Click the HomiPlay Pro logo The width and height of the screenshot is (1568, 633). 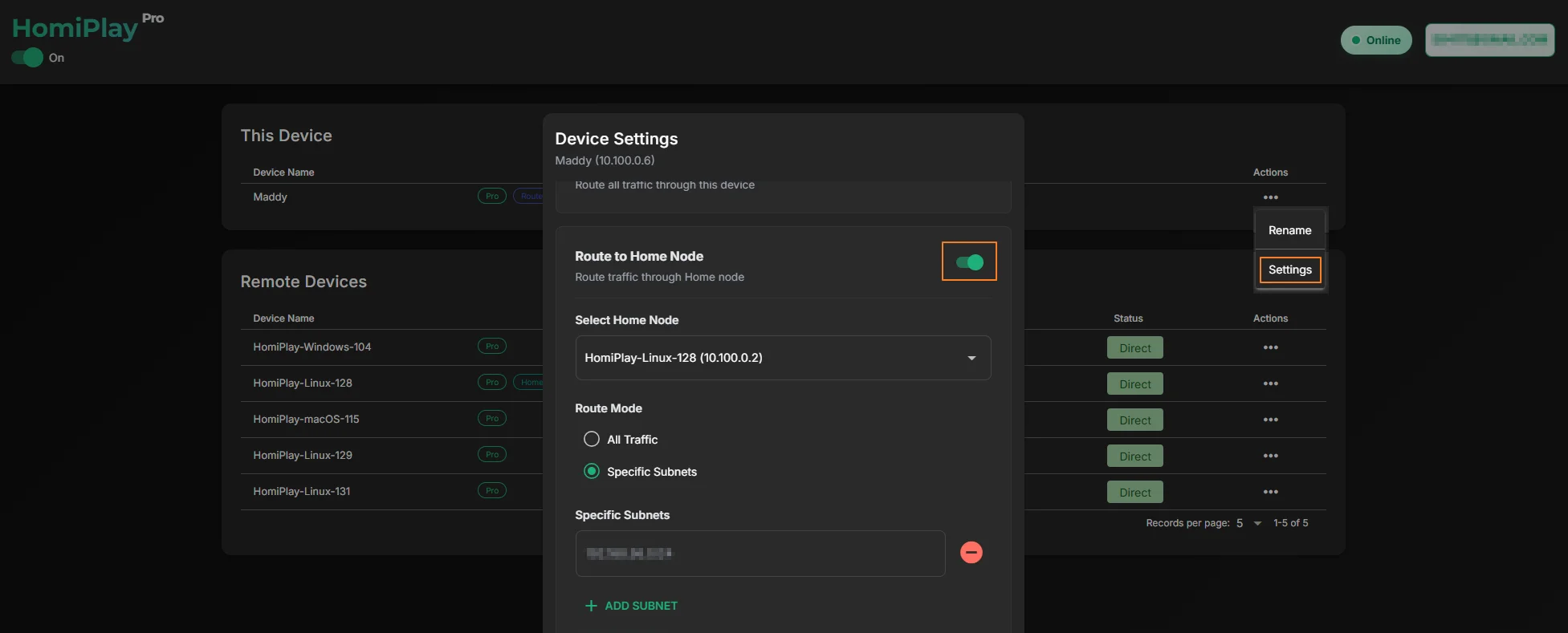[x=88, y=27]
